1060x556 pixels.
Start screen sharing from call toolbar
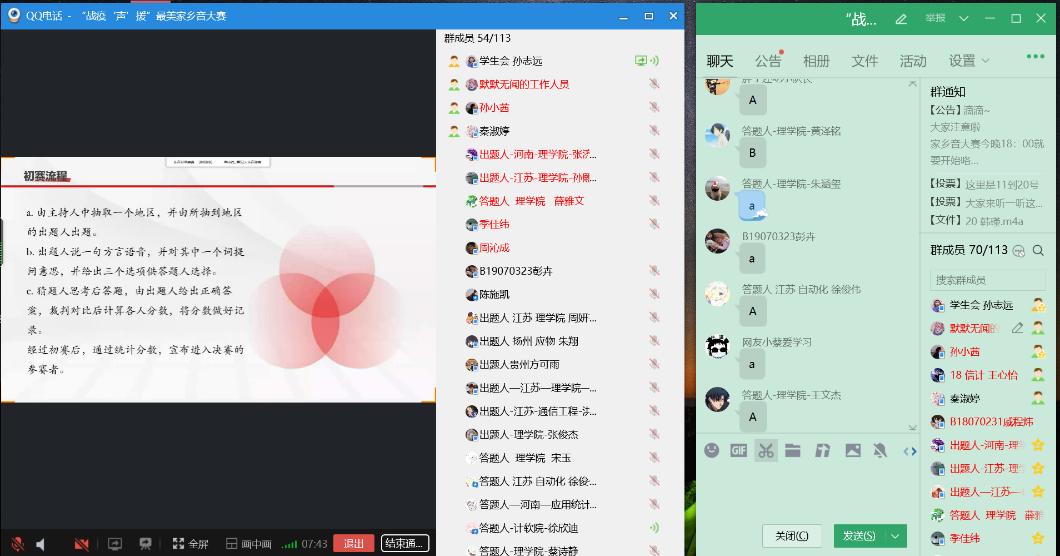[x=115, y=544]
